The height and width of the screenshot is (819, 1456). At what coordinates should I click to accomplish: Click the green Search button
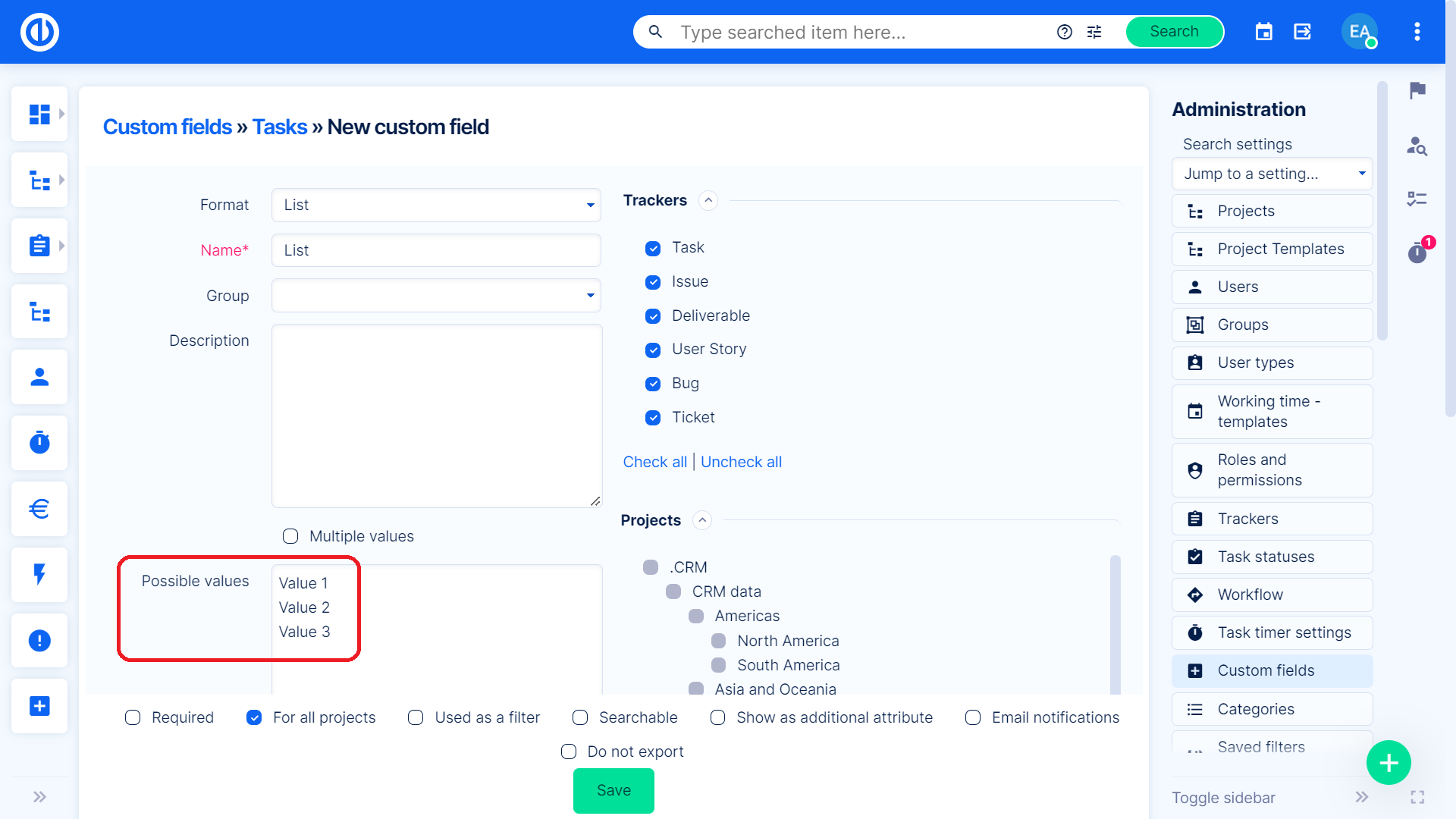point(1174,32)
